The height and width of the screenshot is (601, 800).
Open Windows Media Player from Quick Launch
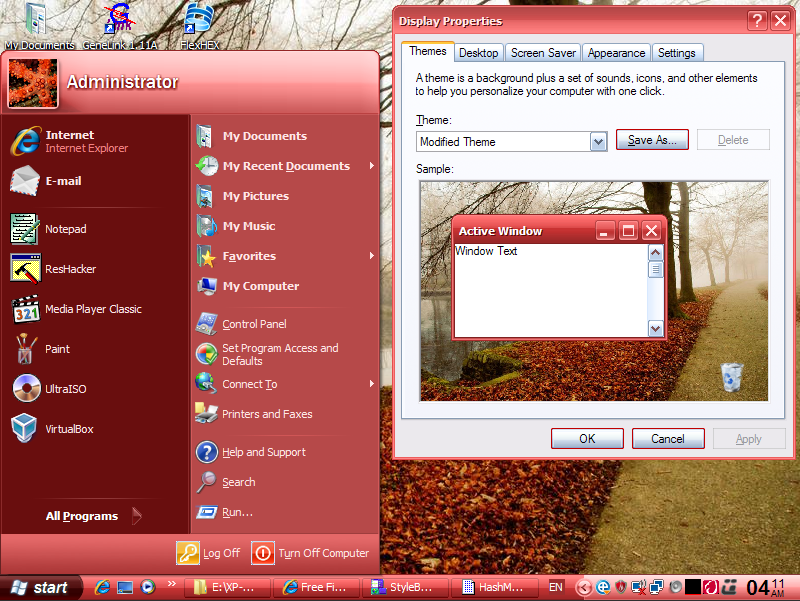point(148,587)
